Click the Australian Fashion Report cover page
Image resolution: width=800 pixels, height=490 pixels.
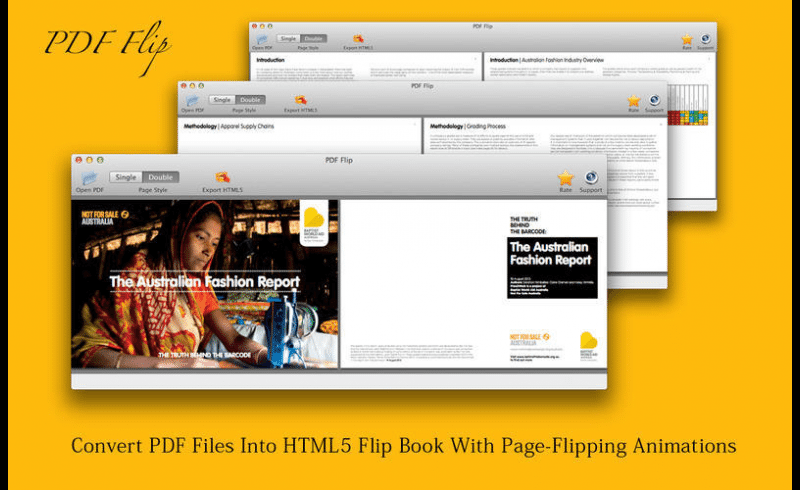point(205,284)
